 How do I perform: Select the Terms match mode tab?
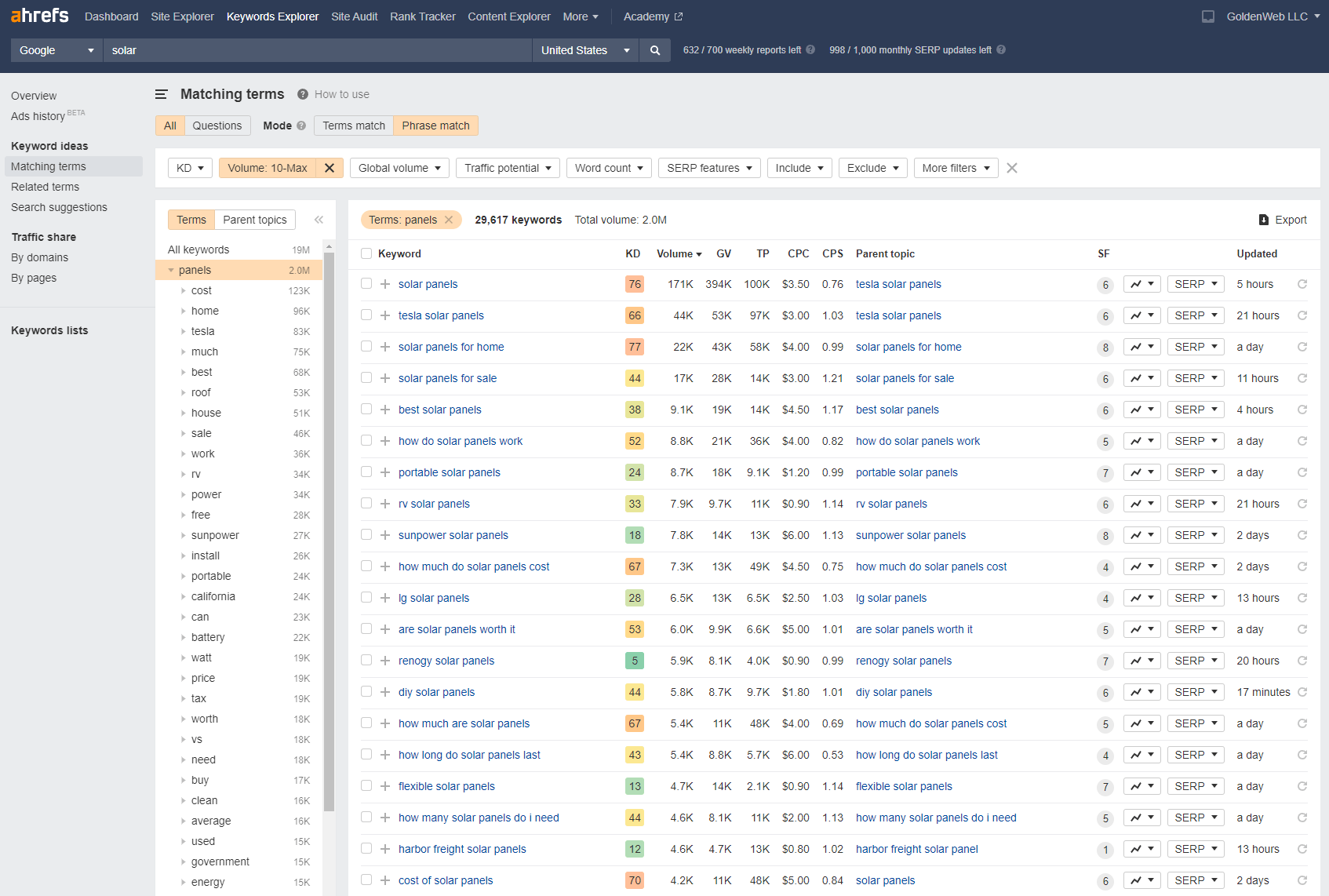coord(354,126)
